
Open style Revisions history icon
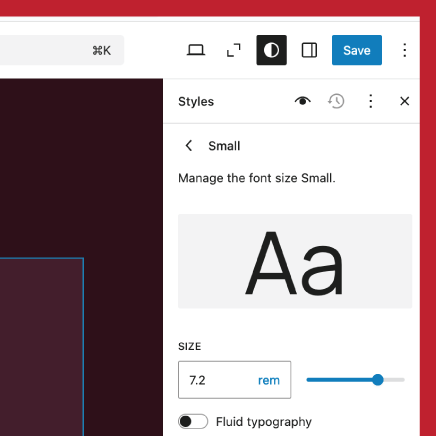(x=336, y=101)
